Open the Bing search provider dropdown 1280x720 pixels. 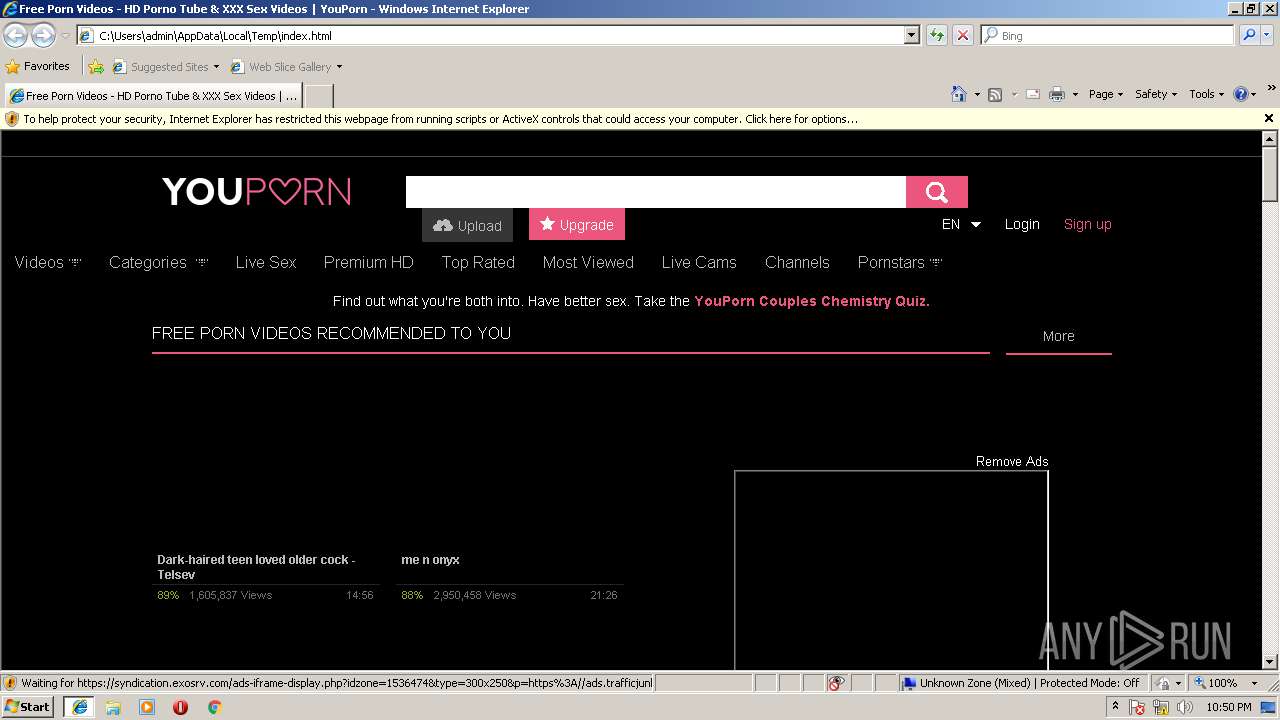click(x=1267, y=35)
